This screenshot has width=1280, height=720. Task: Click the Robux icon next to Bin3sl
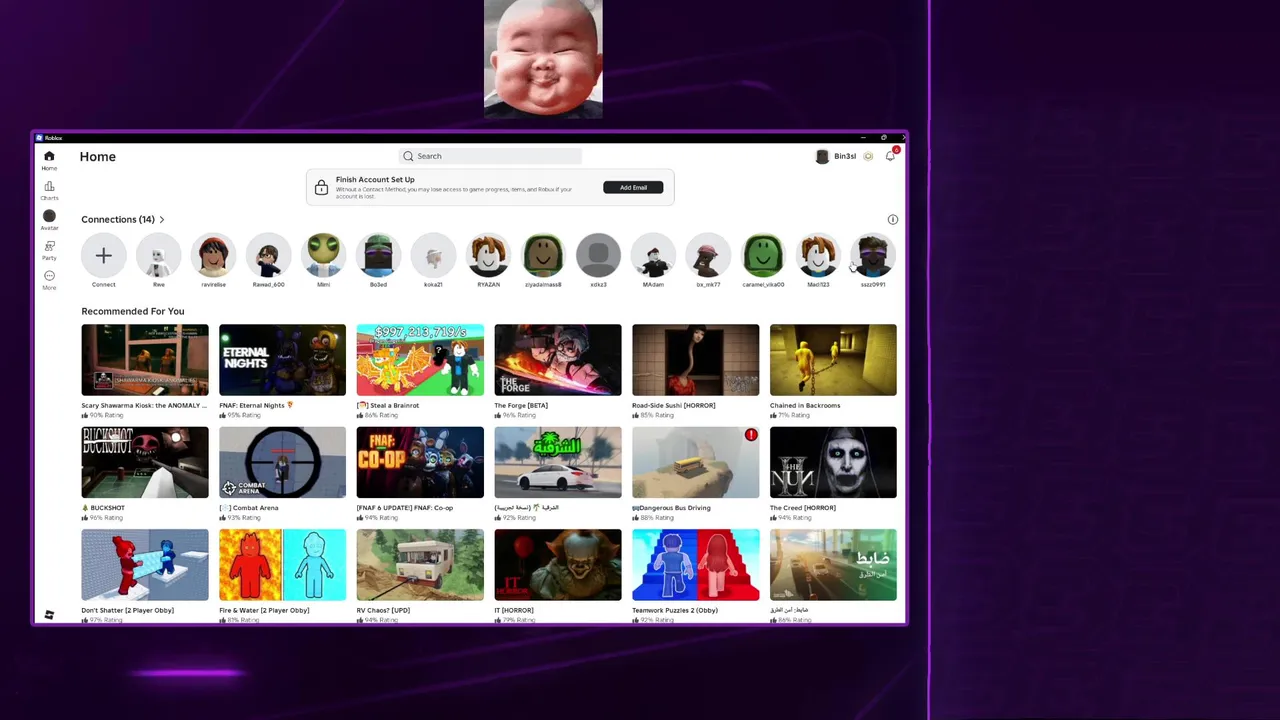point(868,156)
